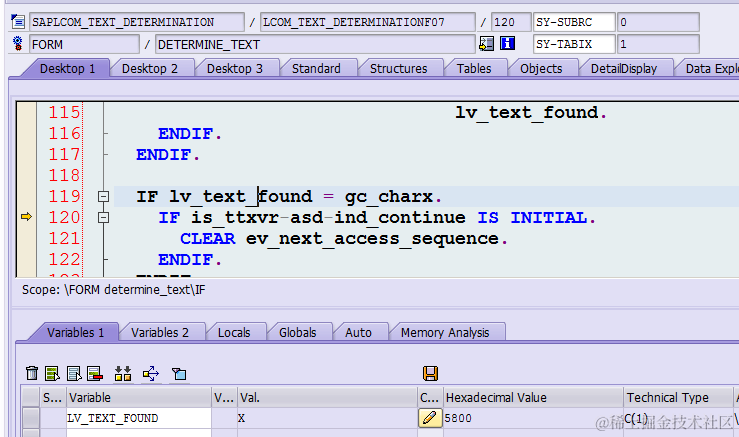Click the Technical Type column header
This screenshot has height=437, width=739.
pyautogui.click(x=678, y=398)
